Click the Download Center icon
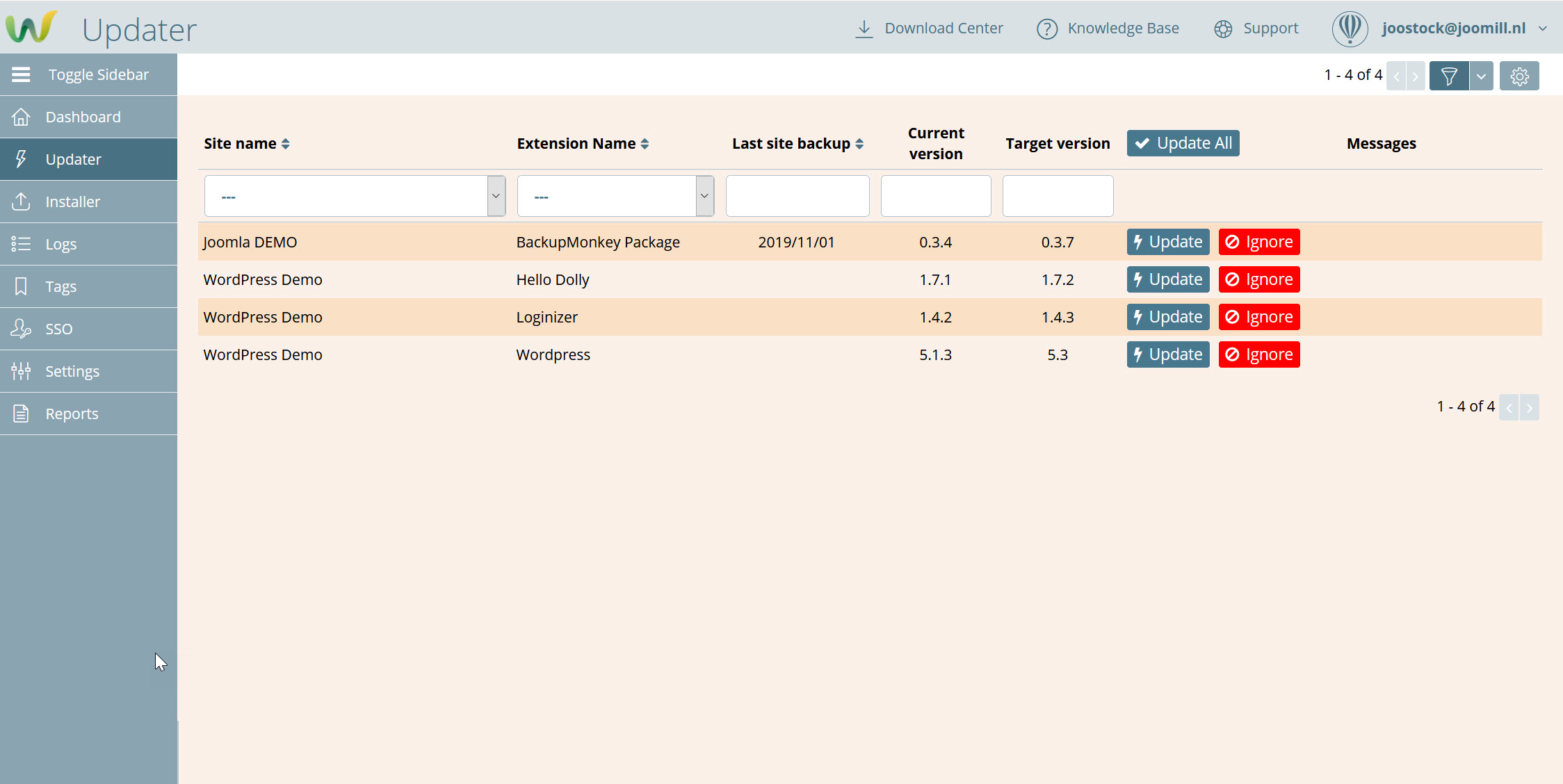 tap(864, 28)
